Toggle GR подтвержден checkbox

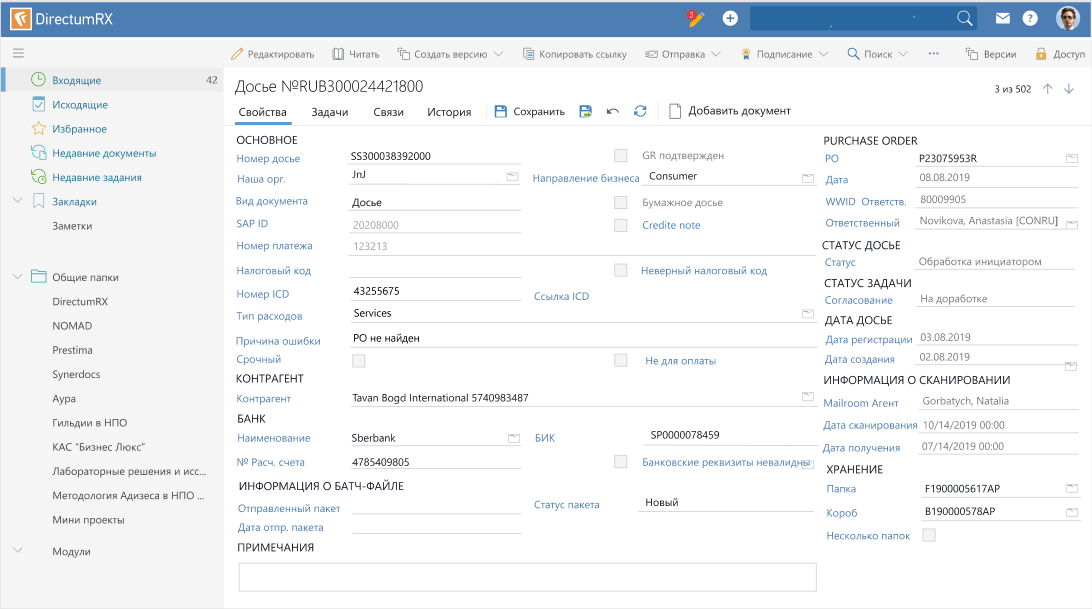(x=621, y=155)
